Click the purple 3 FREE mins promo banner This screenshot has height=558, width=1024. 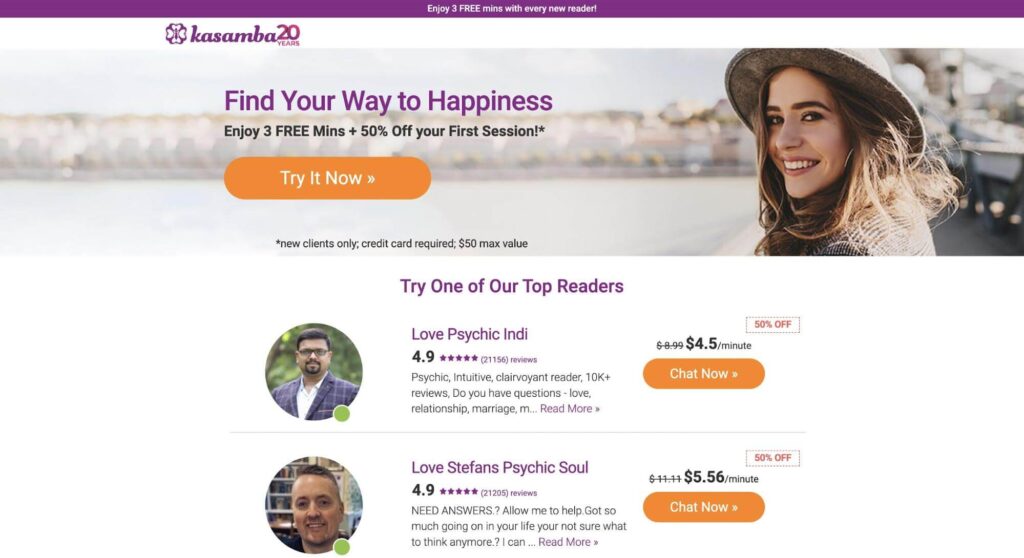click(x=512, y=8)
